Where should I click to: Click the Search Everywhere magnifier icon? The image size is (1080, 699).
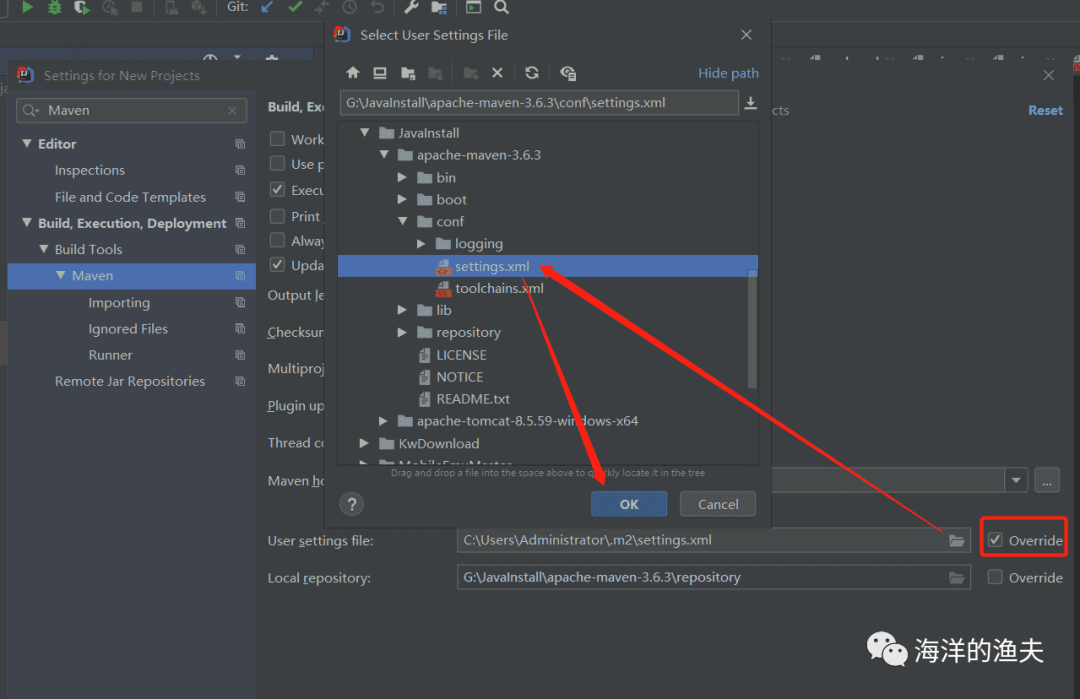pyautogui.click(x=501, y=7)
